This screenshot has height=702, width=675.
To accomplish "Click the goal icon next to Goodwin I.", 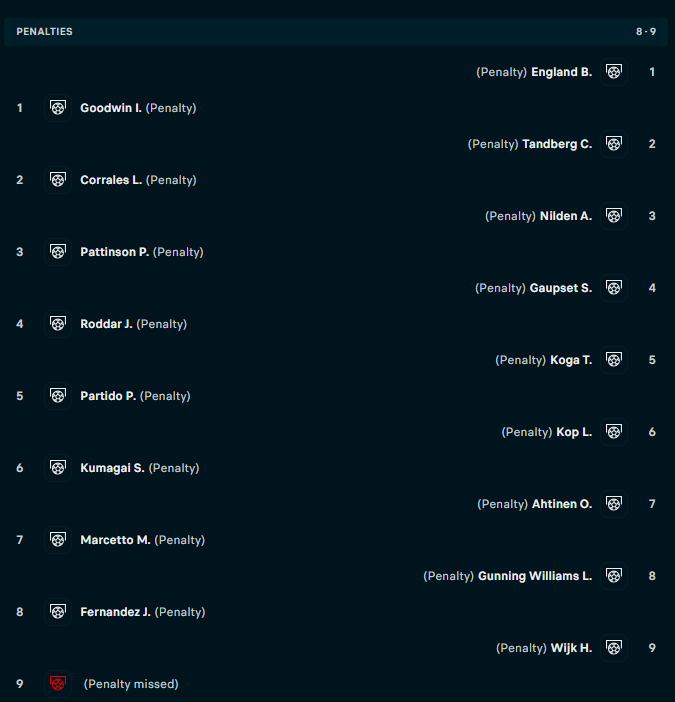I will [58, 108].
